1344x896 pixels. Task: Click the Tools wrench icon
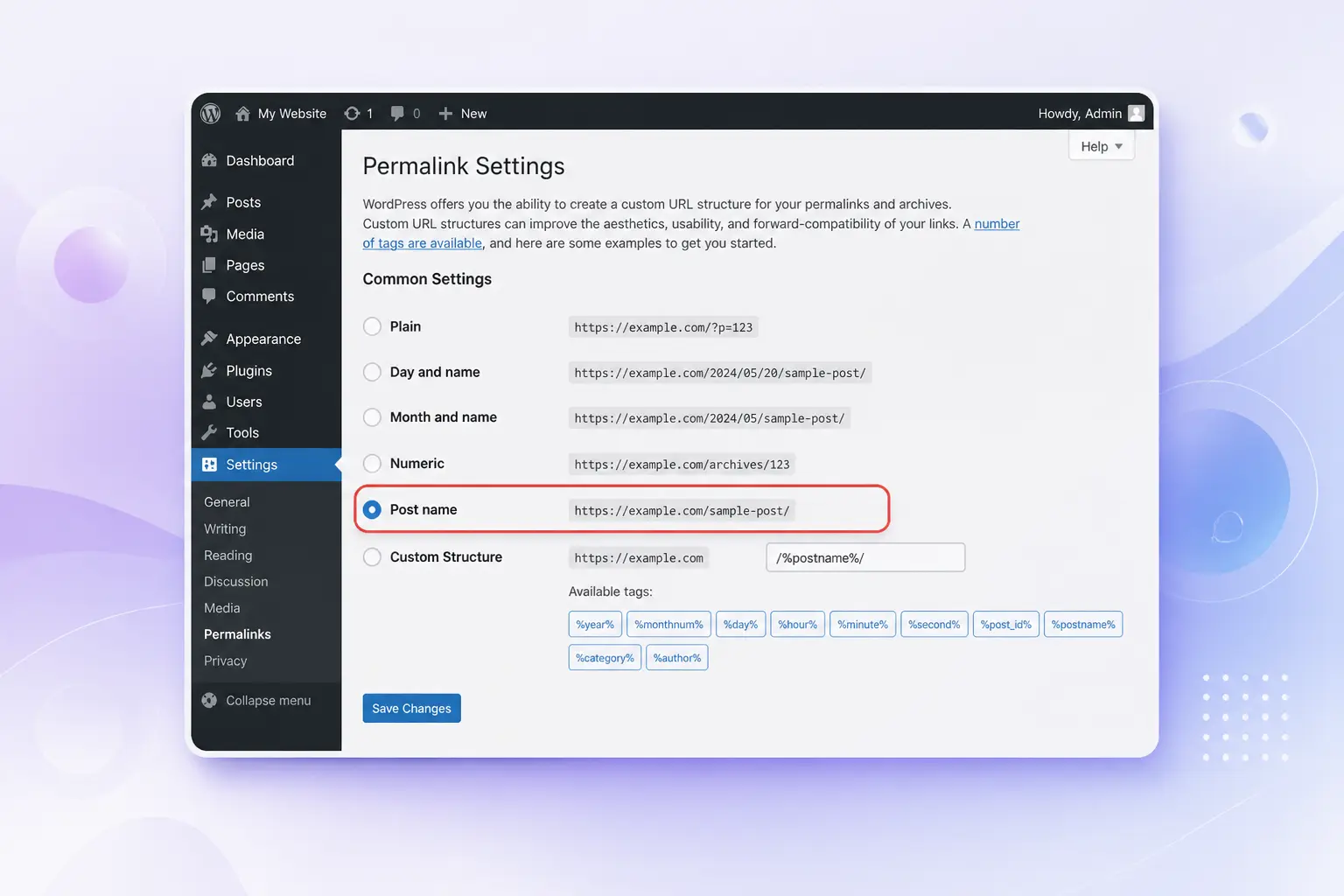(209, 432)
